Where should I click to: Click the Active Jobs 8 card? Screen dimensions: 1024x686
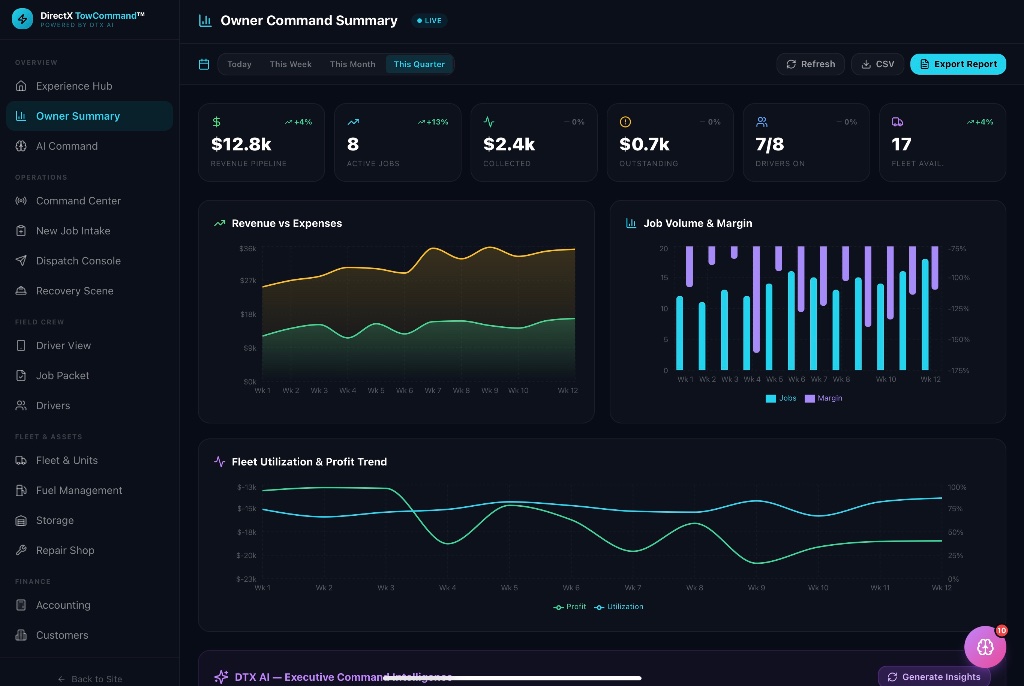[398, 142]
